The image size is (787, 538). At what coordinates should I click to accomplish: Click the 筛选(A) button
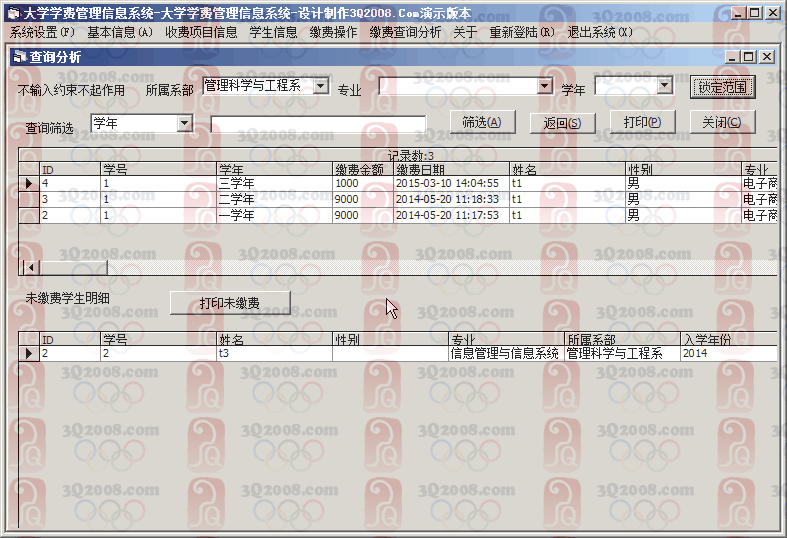click(482, 122)
